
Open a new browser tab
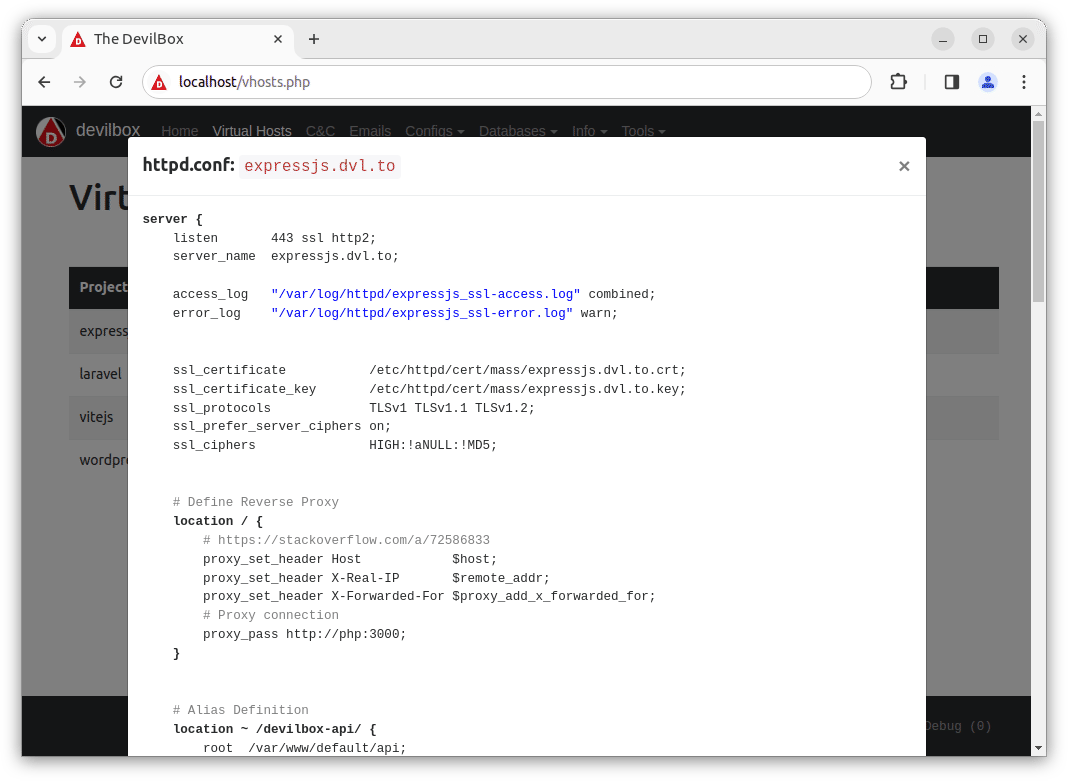(x=314, y=39)
